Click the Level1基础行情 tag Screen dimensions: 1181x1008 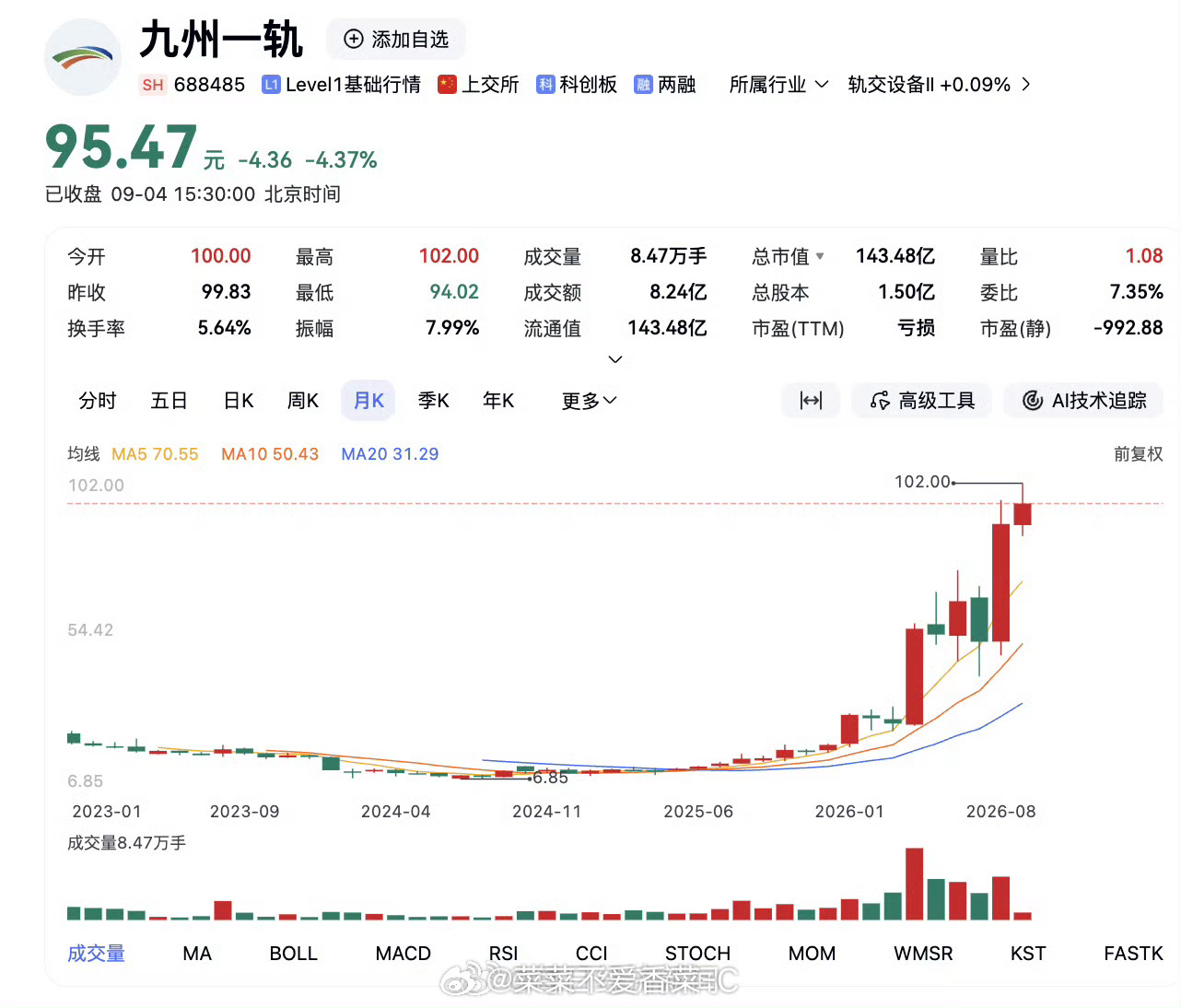pyautogui.click(x=342, y=85)
